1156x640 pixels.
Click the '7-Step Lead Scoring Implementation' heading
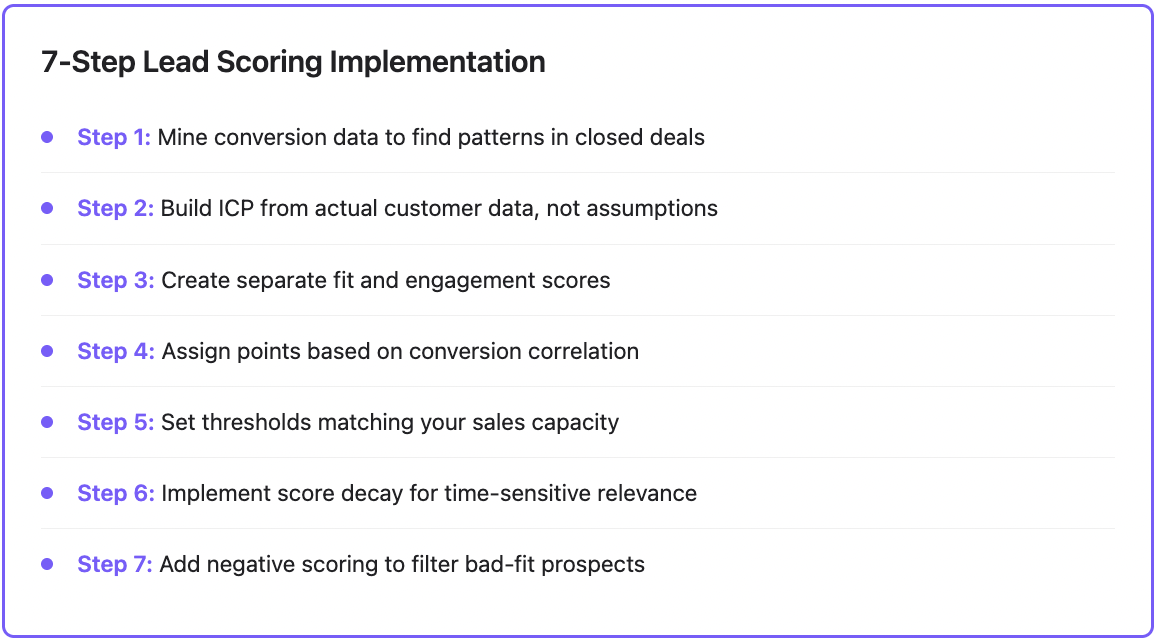tap(293, 62)
